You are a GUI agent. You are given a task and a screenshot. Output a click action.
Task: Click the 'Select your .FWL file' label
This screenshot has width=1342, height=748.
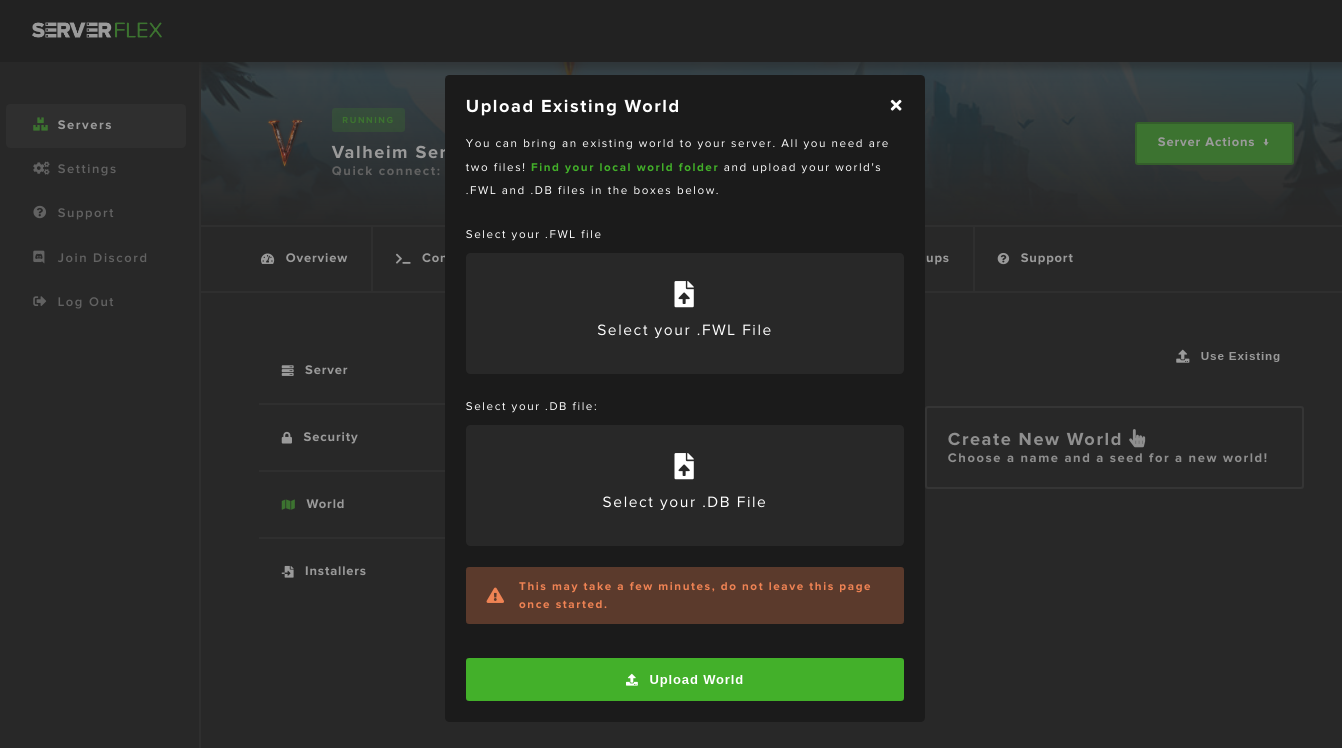pyautogui.click(x=533, y=234)
